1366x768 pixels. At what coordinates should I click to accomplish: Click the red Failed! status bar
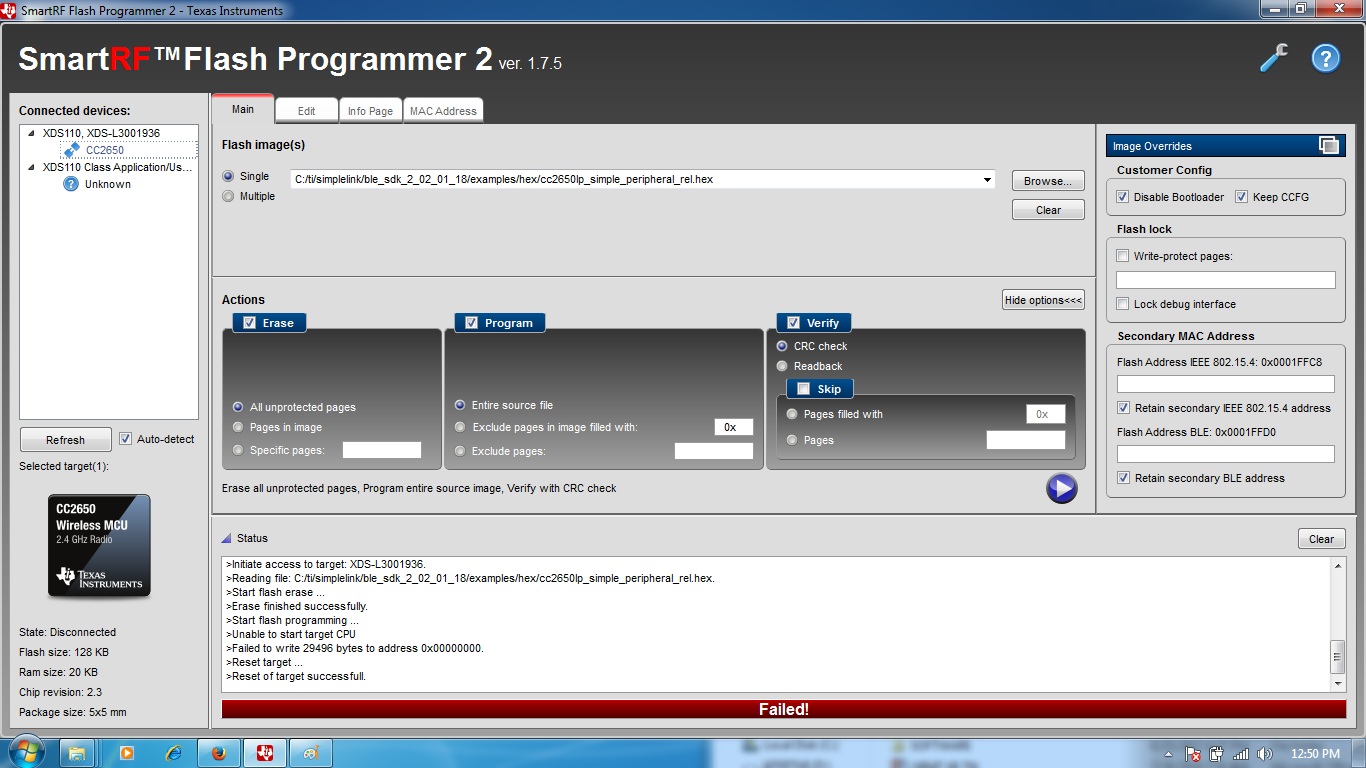tap(784, 709)
